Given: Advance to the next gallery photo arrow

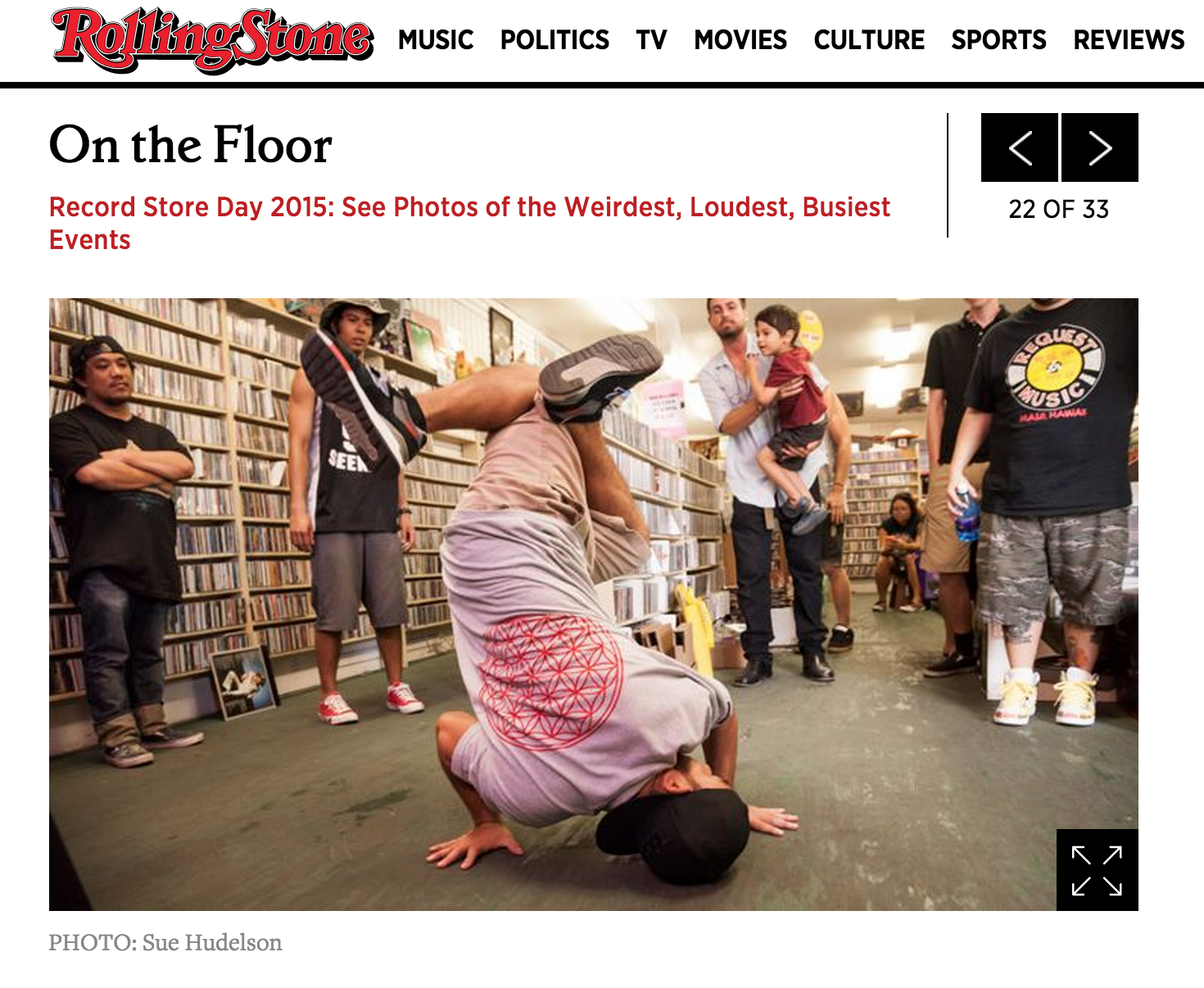Looking at the screenshot, I should (1100, 147).
